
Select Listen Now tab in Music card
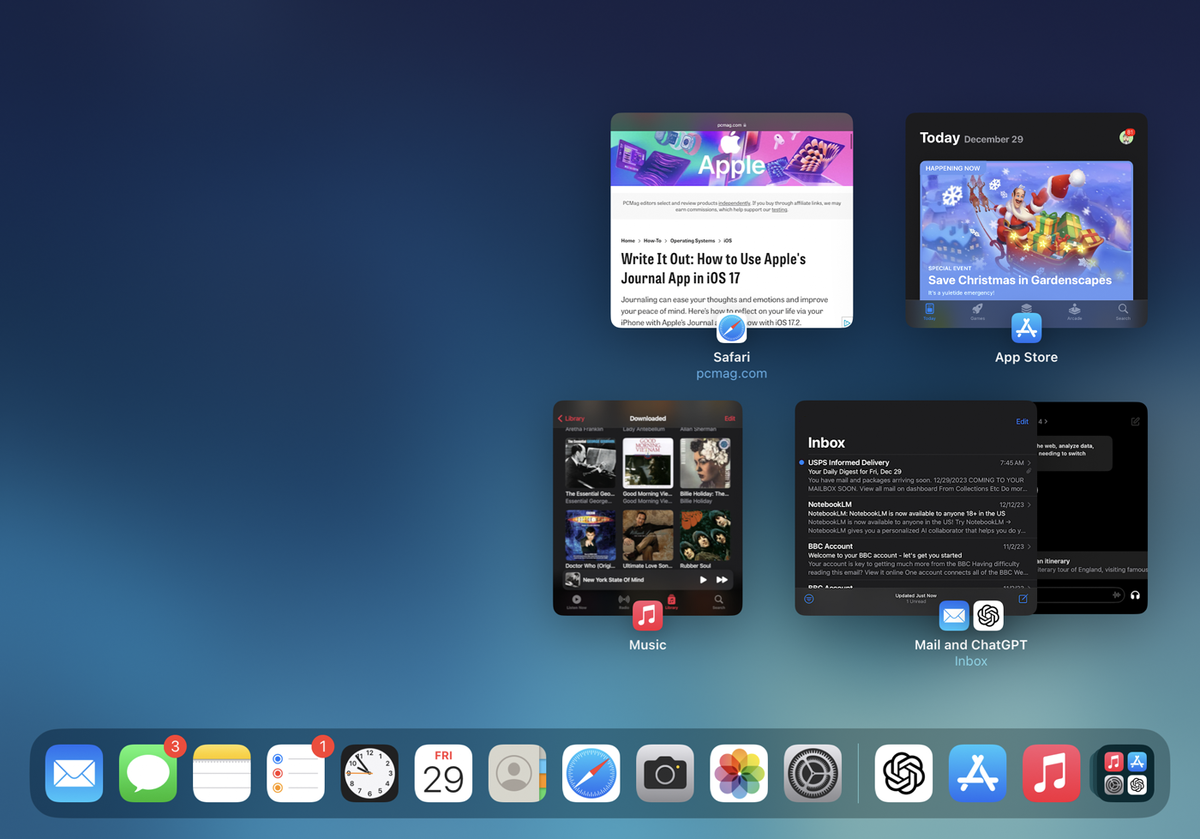point(576,601)
